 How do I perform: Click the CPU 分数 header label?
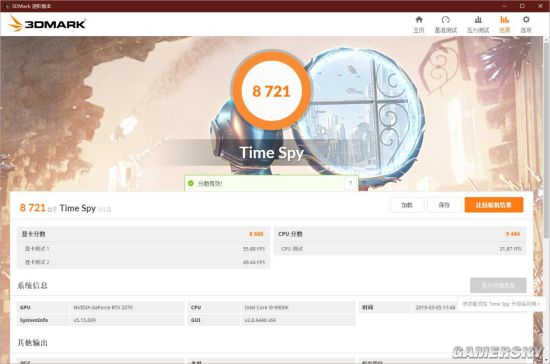pyautogui.click(x=290, y=234)
